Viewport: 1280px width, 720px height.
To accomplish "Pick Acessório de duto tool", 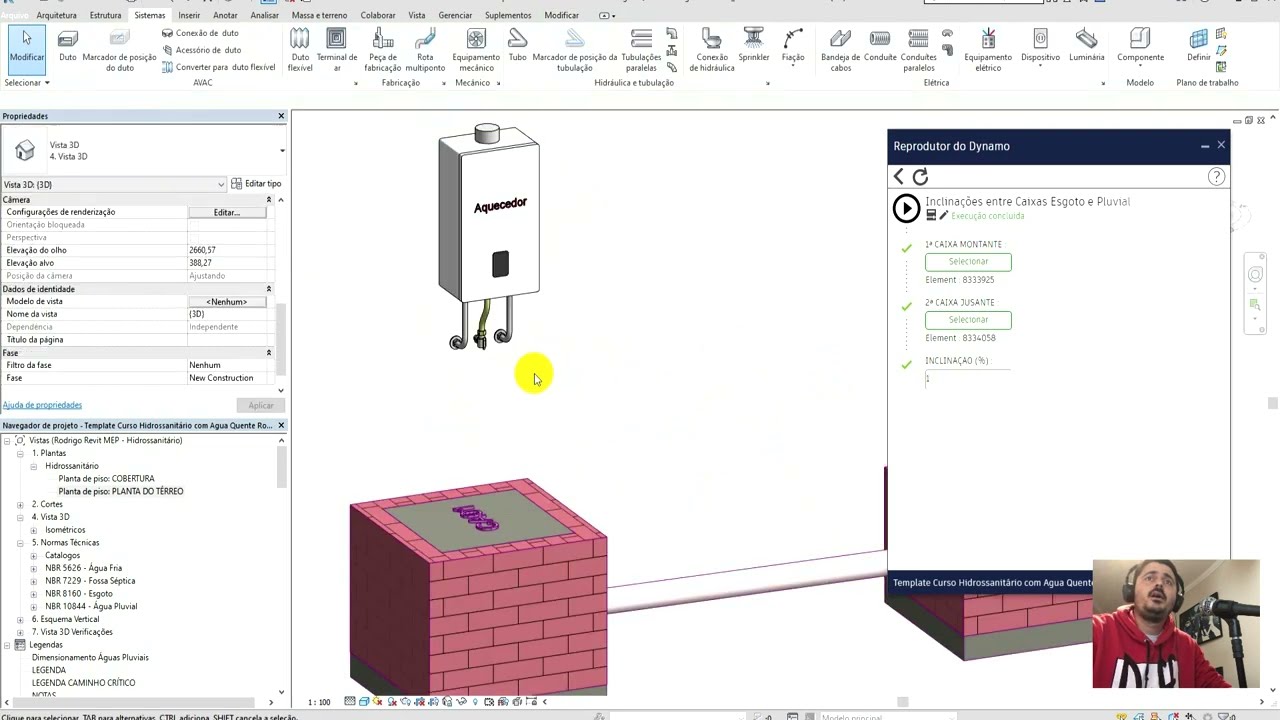I will point(201,50).
